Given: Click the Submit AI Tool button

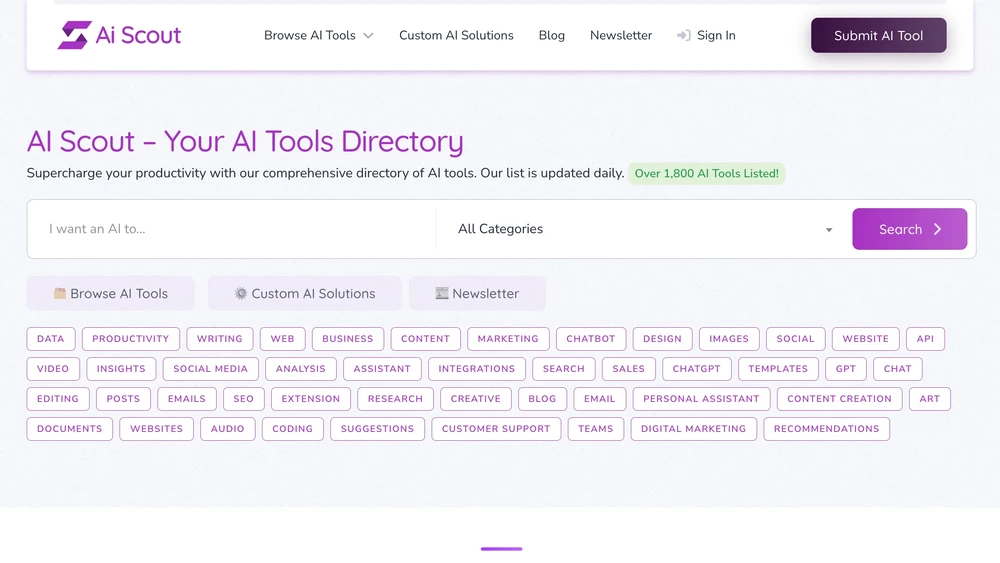Looking at the screenshot, I should [878, 36].
